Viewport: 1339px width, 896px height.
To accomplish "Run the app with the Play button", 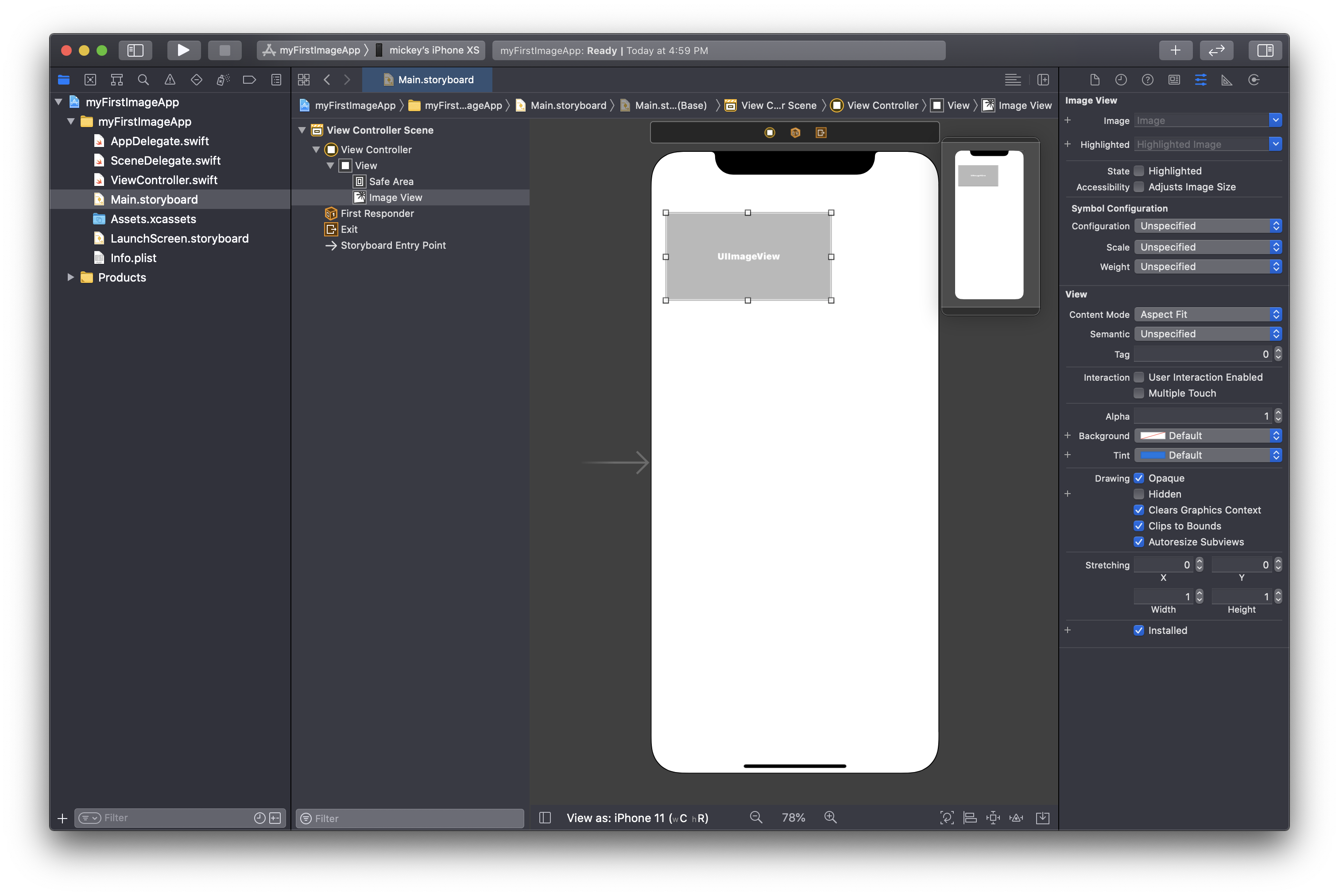I will 183,50.
